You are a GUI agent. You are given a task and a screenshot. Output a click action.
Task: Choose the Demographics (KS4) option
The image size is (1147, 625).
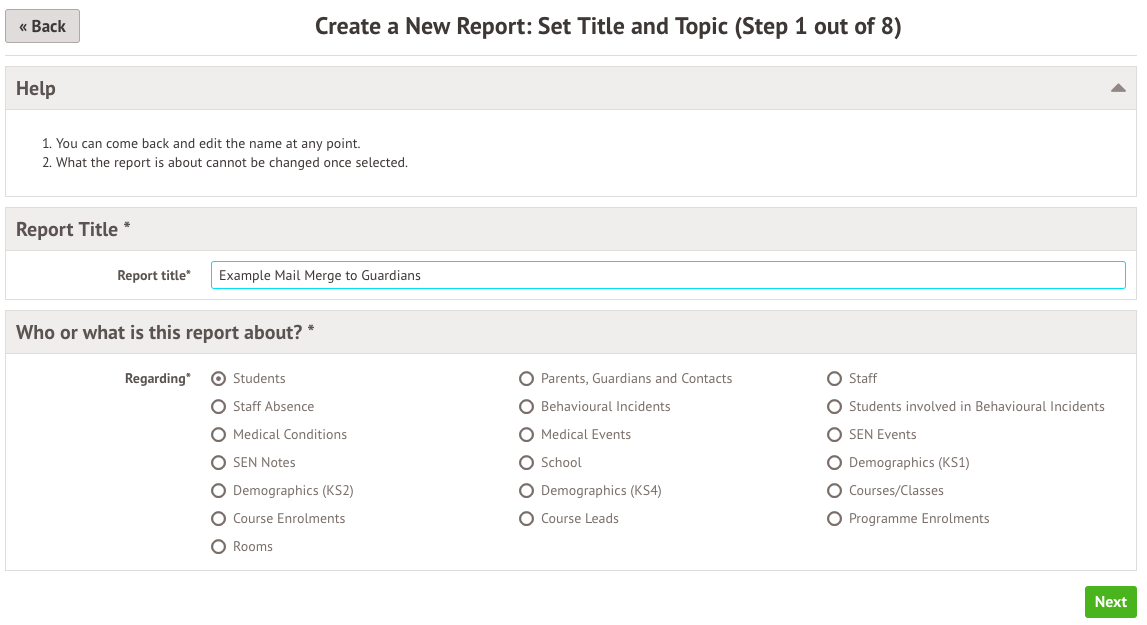[526, 491]
